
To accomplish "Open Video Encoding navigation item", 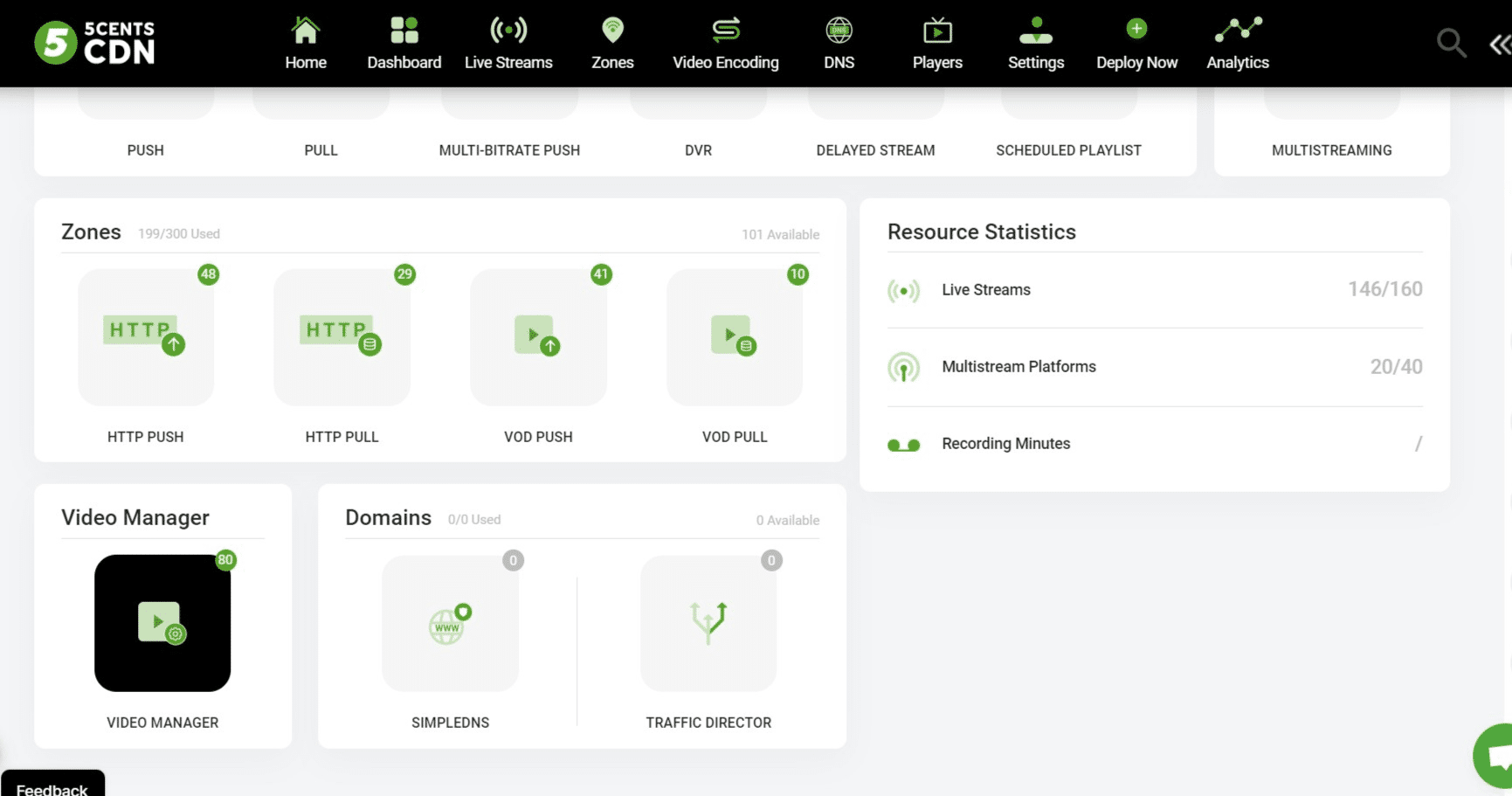I will (725, 44).
